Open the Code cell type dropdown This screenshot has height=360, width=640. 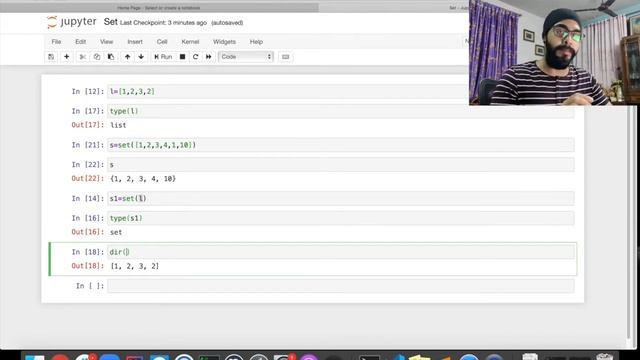click(x=246, y=57)
